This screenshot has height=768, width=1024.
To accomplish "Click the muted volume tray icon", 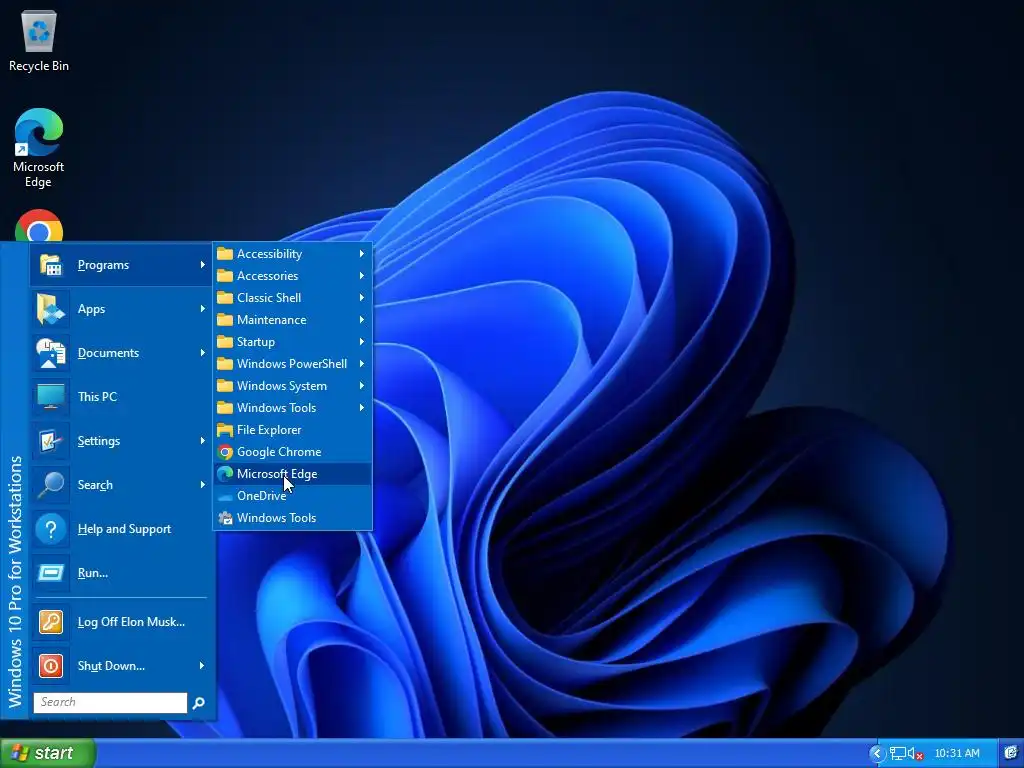I will (x=915, y=754).
